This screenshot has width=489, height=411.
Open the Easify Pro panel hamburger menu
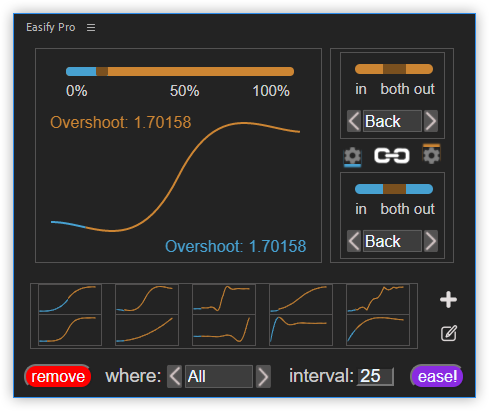coord(91,27)
